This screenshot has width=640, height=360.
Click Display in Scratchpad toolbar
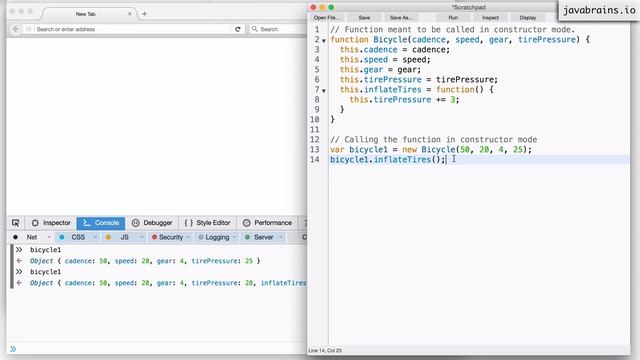point(527,18)
